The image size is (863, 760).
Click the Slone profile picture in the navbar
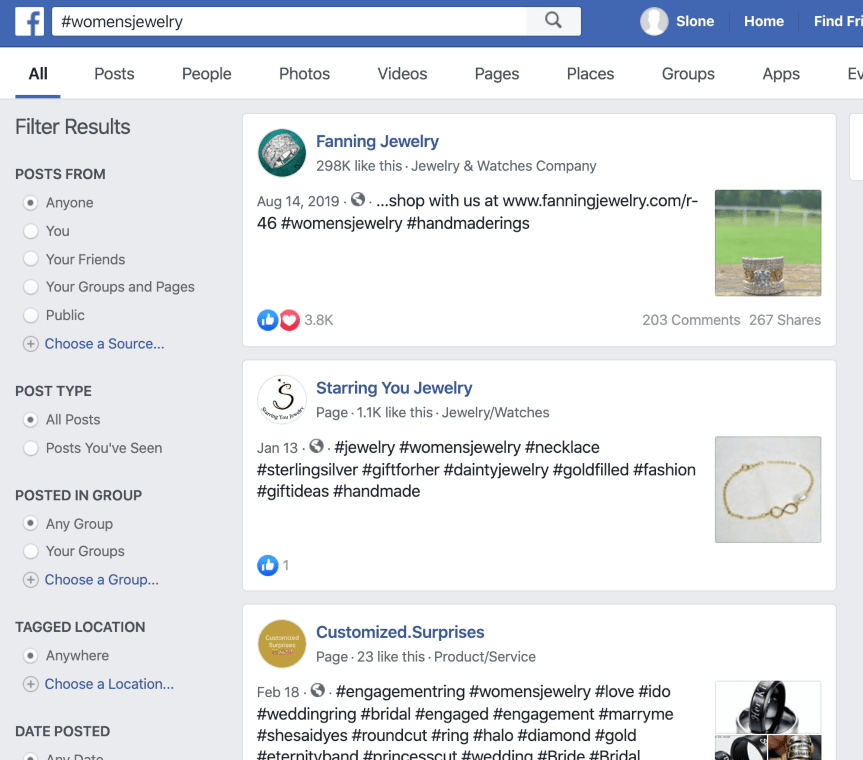pyautogui.click(x=653, y=20)
